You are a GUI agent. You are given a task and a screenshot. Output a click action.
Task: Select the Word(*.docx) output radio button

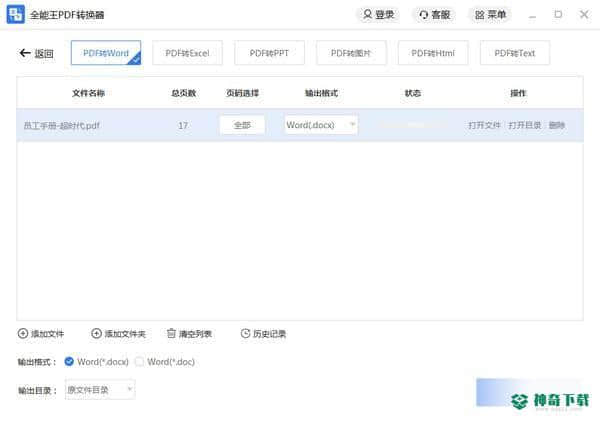pos(69,362)
